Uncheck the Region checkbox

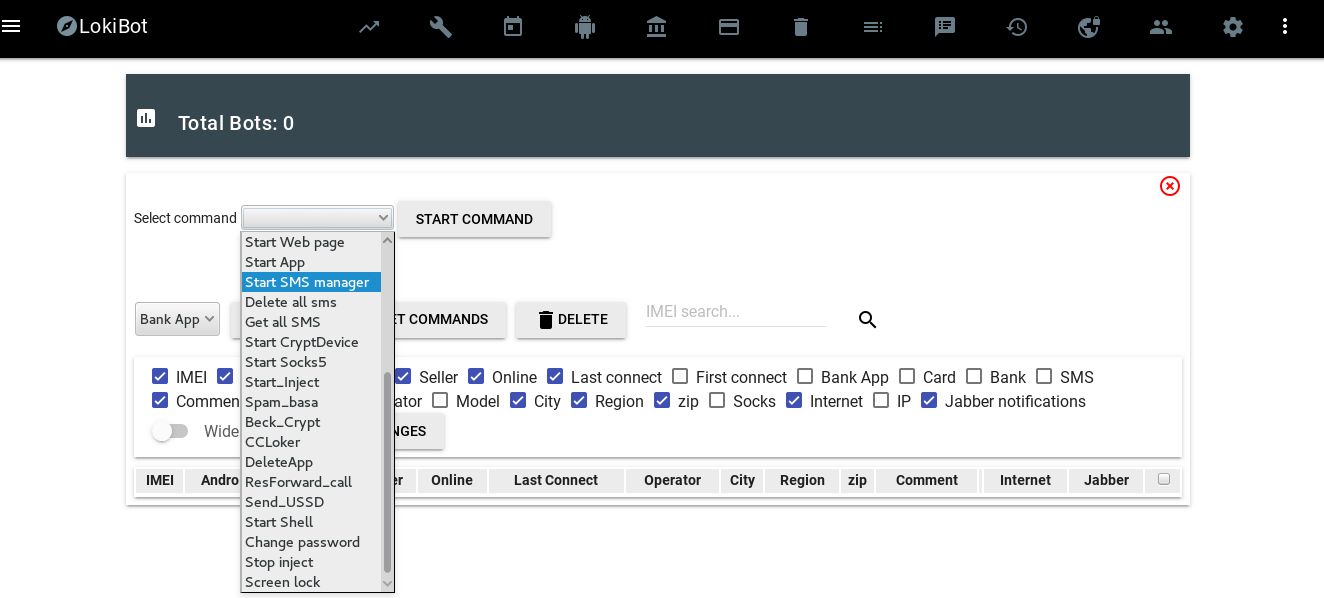[579, 401]
